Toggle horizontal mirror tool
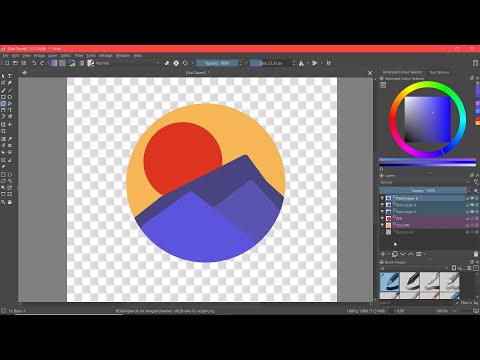The image size is (480, 360). 301,63
